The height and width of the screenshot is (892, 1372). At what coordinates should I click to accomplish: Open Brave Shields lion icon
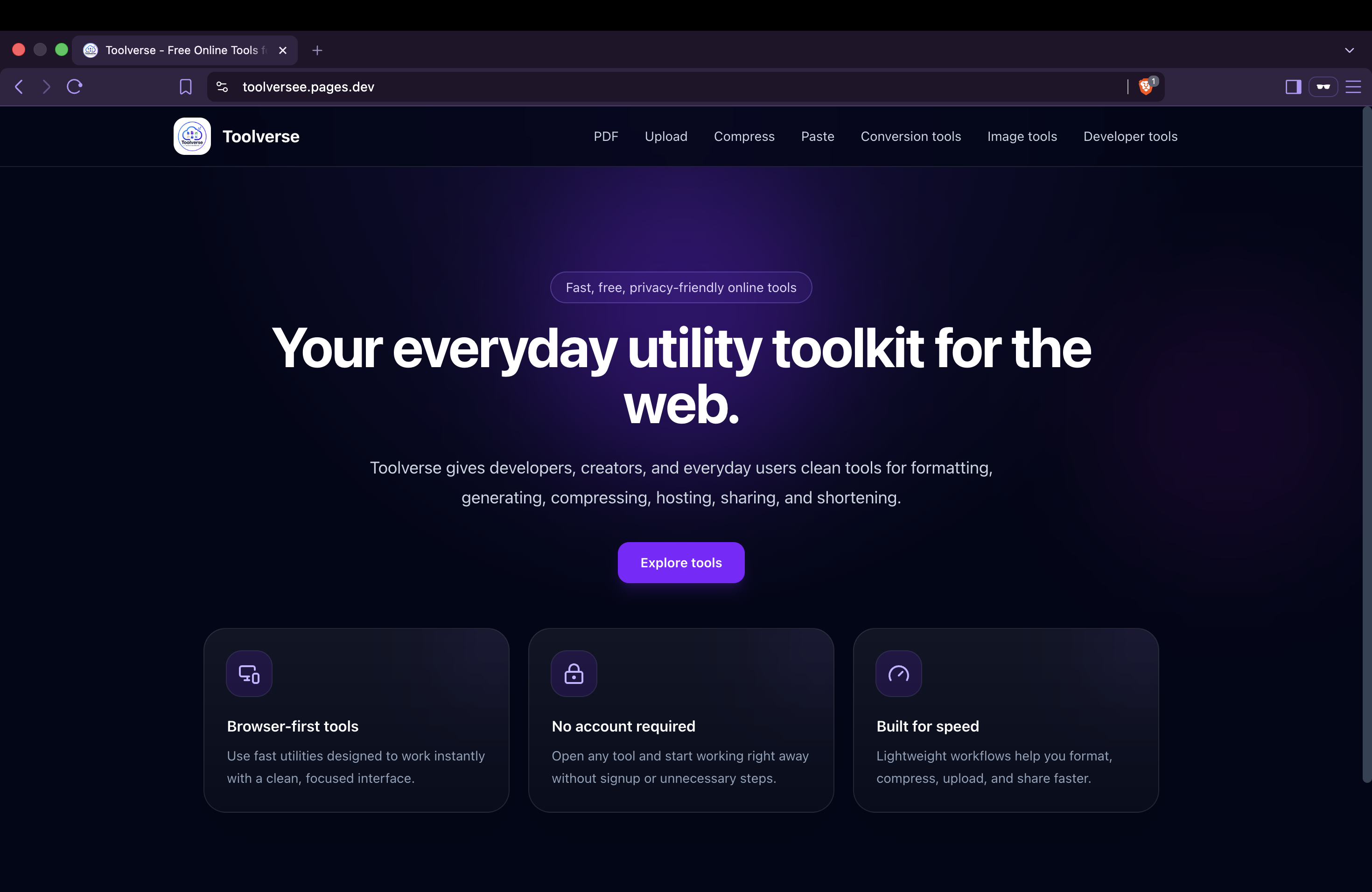(1146, 86)
